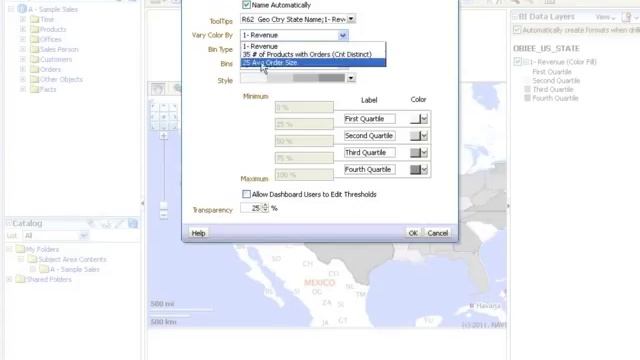Increase Transparency with up arrow

click(x=265, y=206)
